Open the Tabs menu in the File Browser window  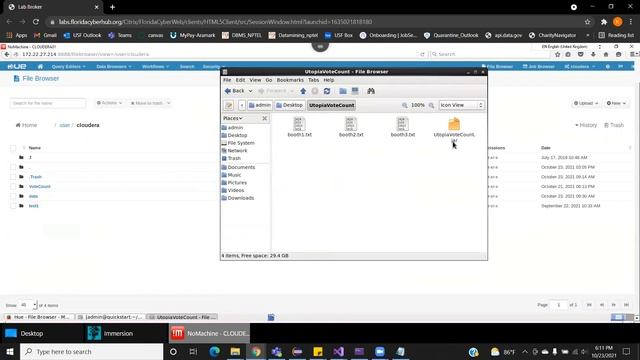(x=313, y=80)
